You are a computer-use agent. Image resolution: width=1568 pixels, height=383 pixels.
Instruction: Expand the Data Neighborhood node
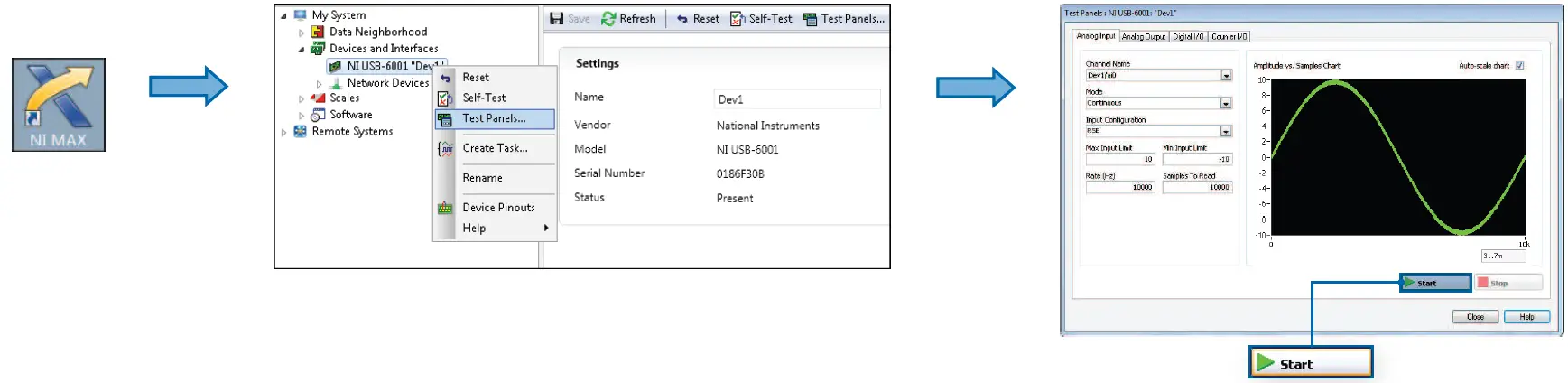pyautogui.click(x=302, y=33)
